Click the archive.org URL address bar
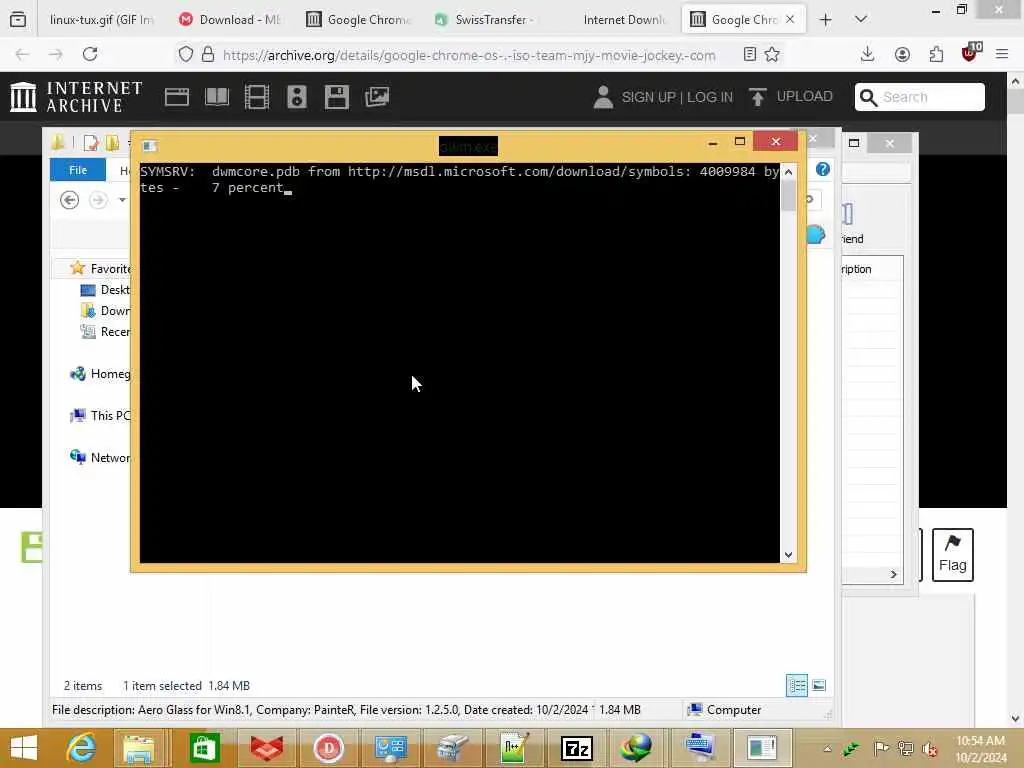 point(469,56)
